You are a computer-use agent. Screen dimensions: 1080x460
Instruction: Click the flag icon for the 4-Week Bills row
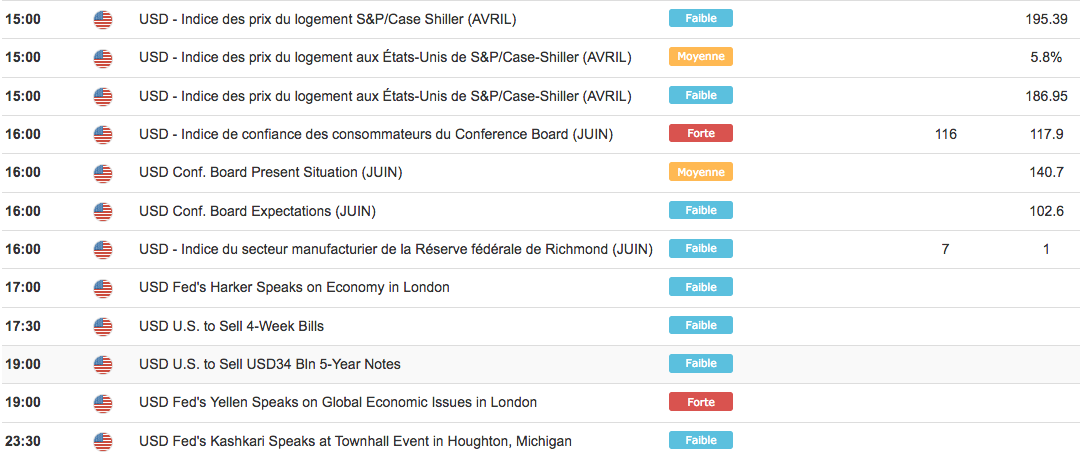point(103,326)
